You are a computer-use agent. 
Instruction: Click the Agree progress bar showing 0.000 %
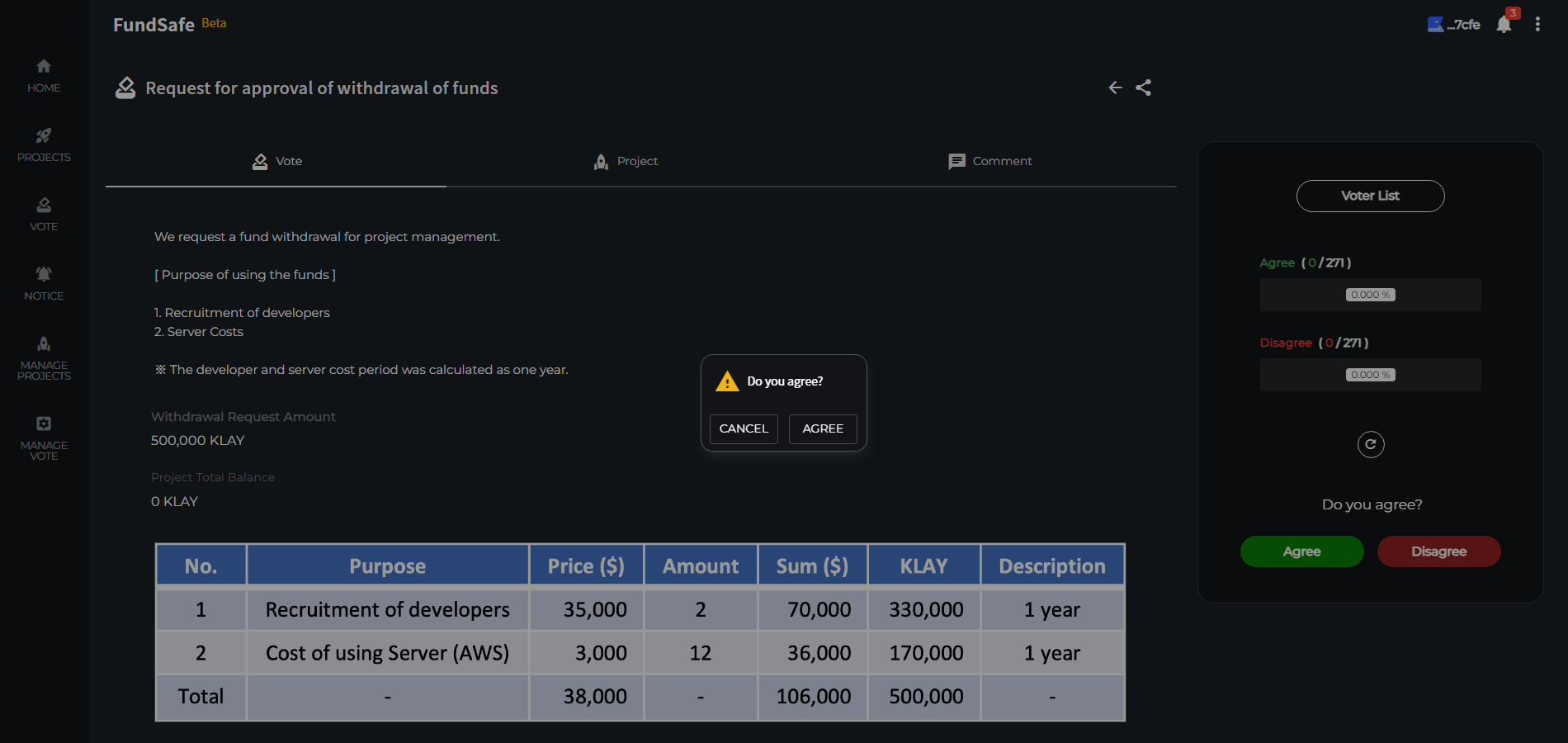[1371, 295]
